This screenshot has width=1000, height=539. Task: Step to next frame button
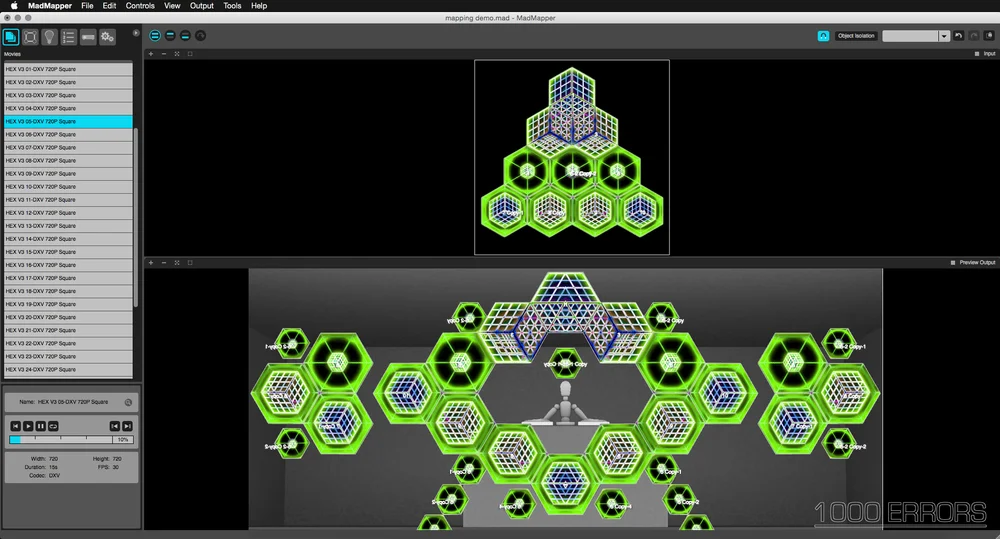(128, 426)
